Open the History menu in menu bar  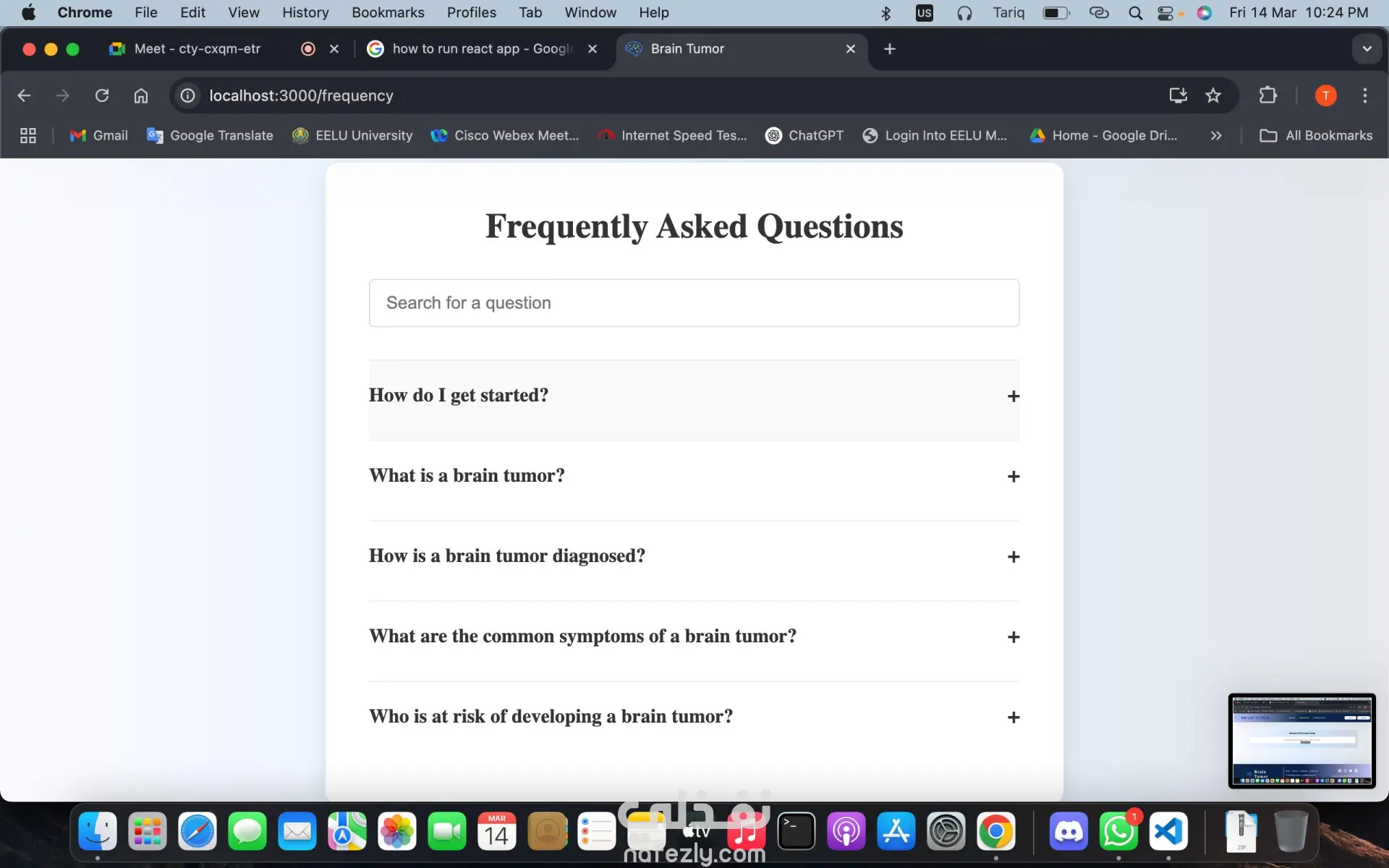click(305, 12)
